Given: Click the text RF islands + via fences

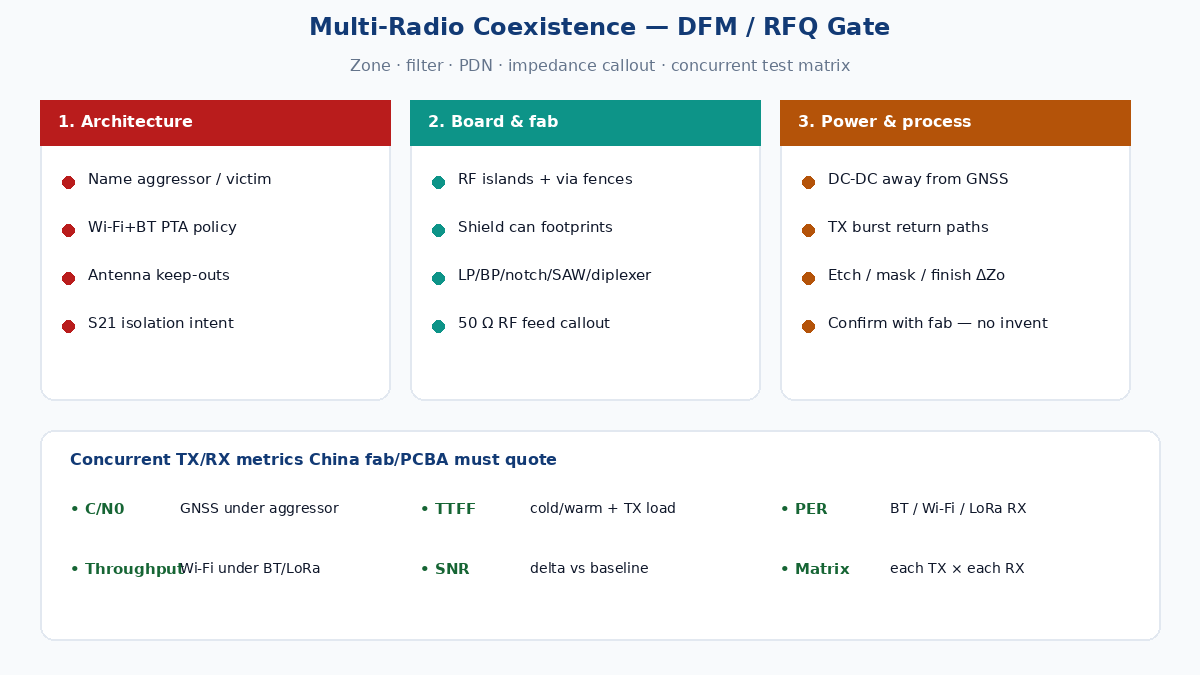Looking at the screenshot, I should click(545, 180).
